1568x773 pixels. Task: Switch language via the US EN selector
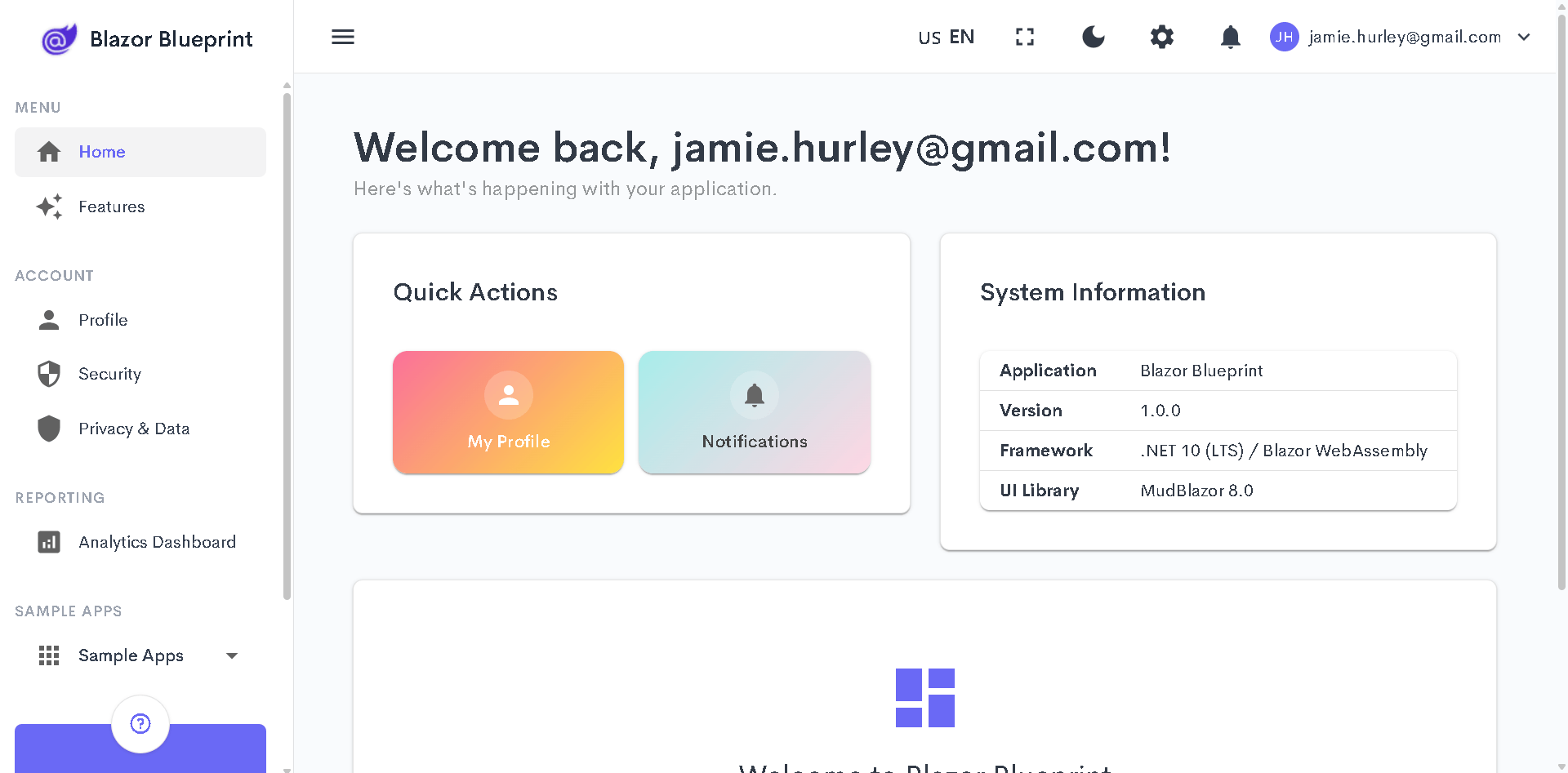click(945, 37)
